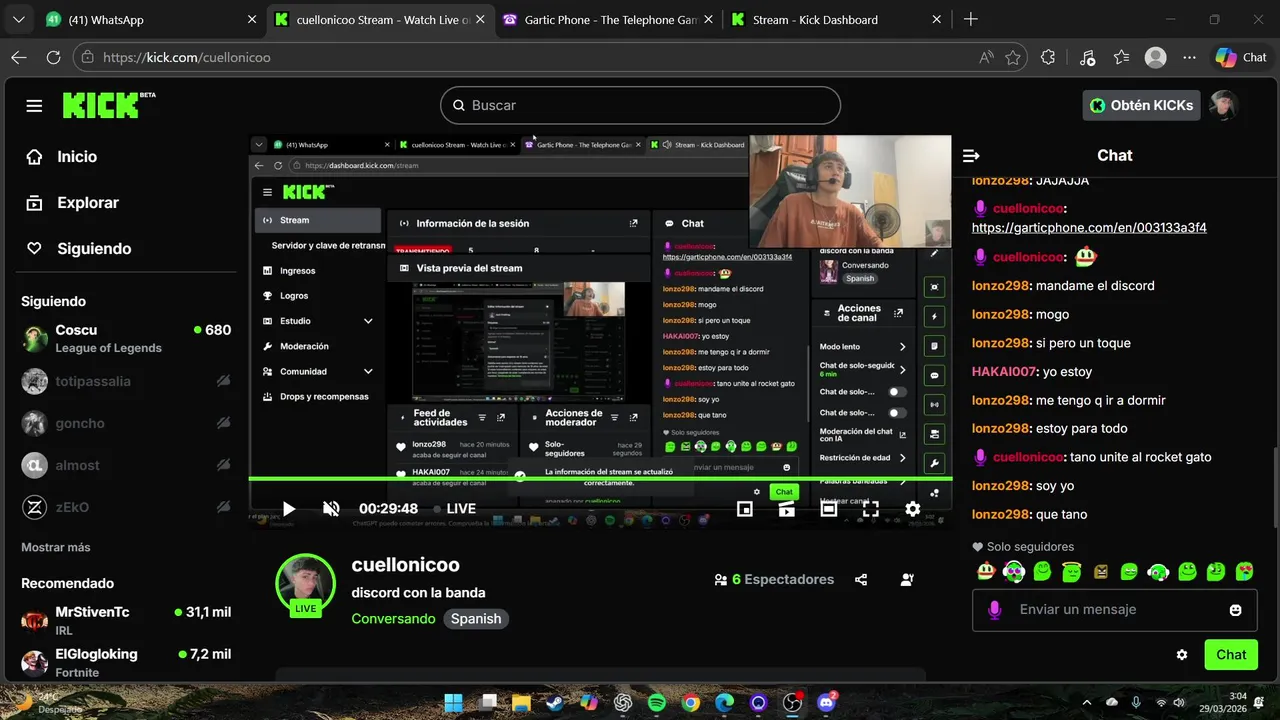The width and height of the screenshot is (1280, 720).
Task: Play the stream video
Action: 288,509
